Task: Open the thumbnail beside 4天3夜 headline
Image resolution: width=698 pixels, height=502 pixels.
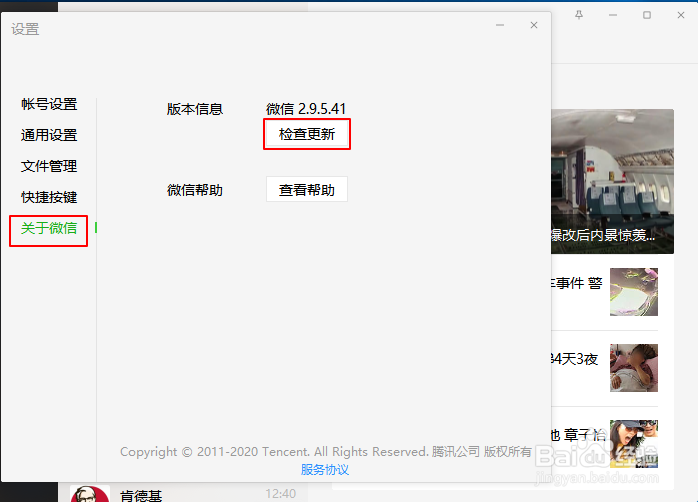Action: 633,368
